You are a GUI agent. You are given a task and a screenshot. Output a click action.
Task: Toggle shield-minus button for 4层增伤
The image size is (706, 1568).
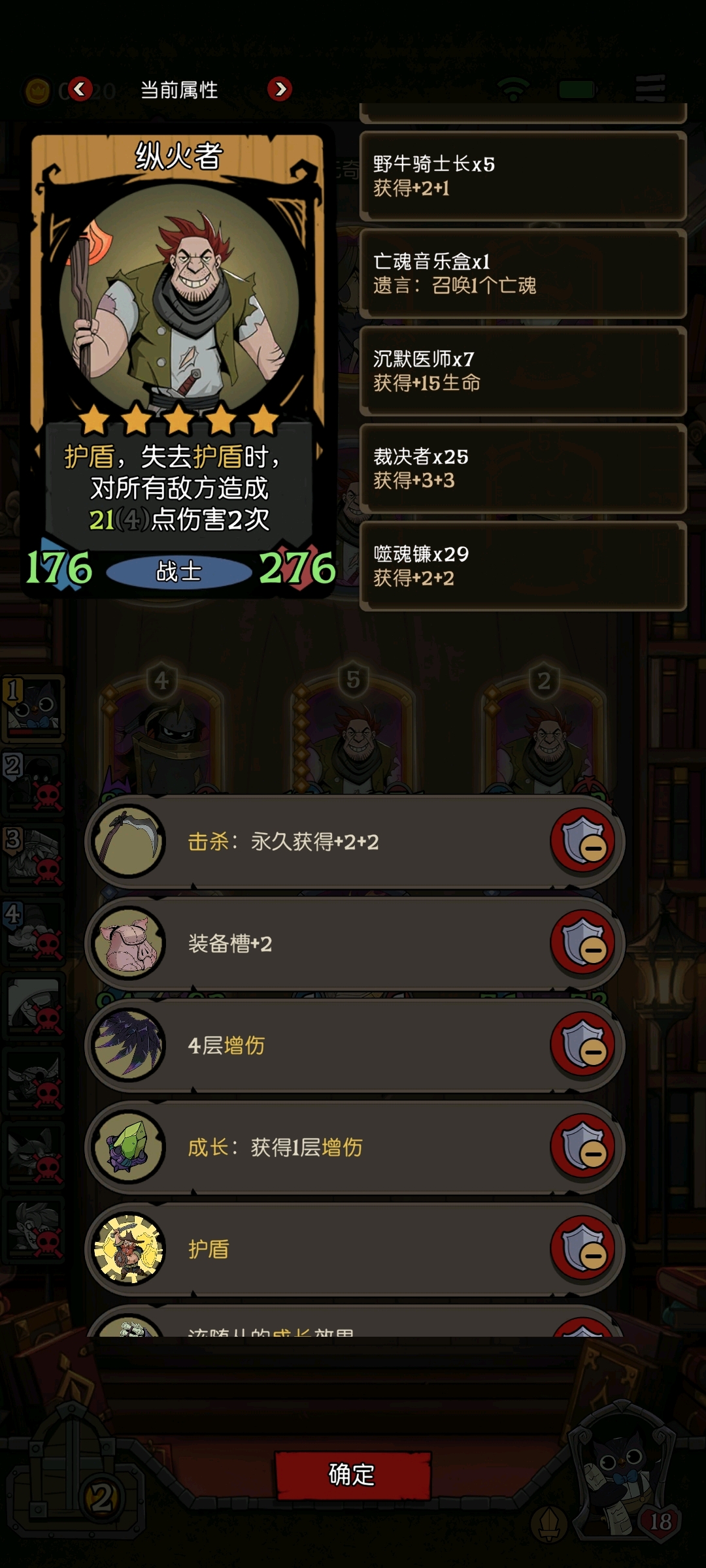tap(584, 1045)
